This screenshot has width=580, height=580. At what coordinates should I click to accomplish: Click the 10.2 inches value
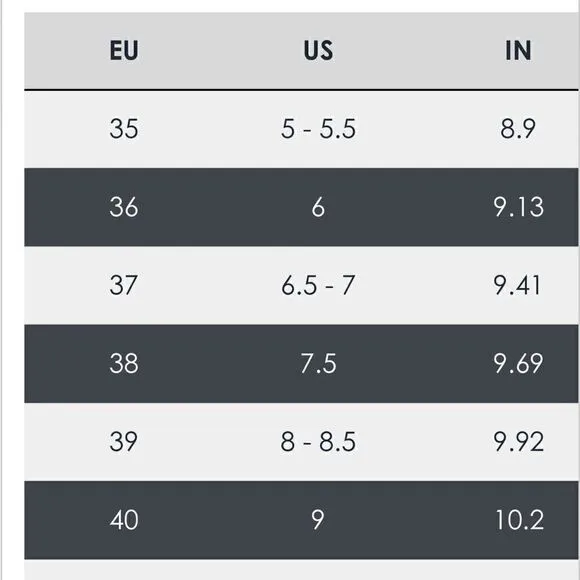point(520,520)
